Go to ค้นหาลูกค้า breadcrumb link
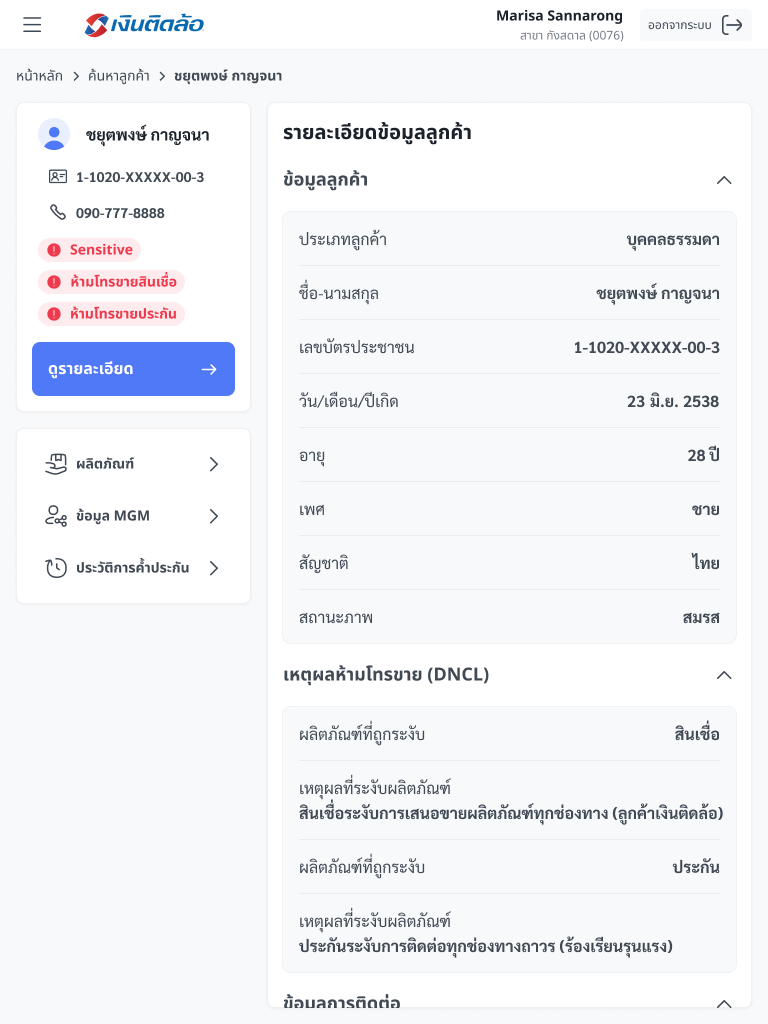 tap(119, 76)
